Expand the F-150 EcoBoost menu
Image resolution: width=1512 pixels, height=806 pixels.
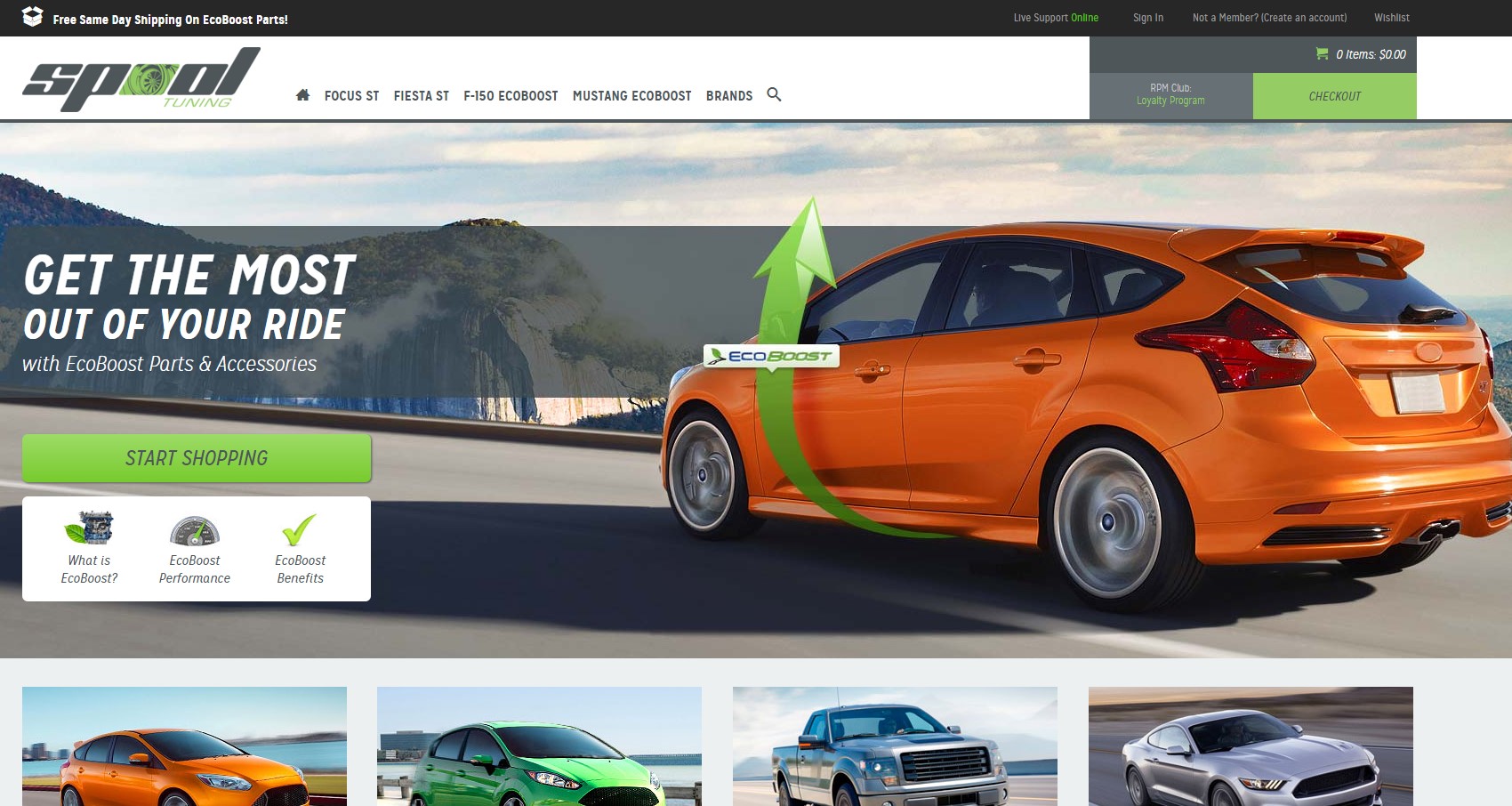[511, 96]
